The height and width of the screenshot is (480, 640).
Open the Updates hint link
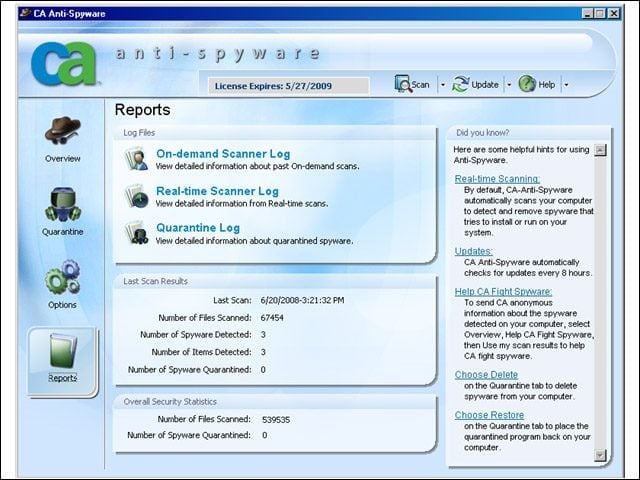(x=473, y=251)
